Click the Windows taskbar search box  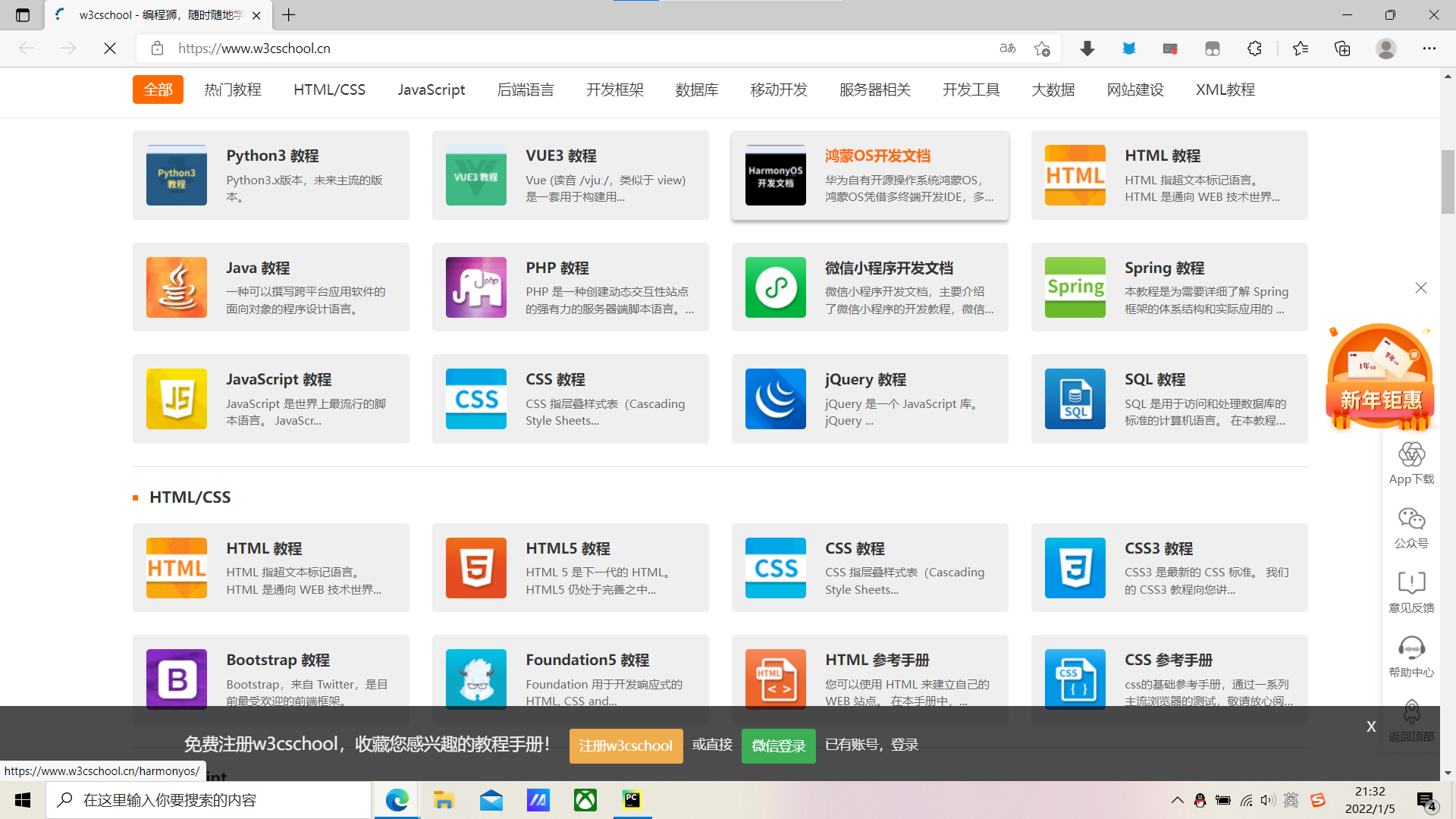coord(209,800)
